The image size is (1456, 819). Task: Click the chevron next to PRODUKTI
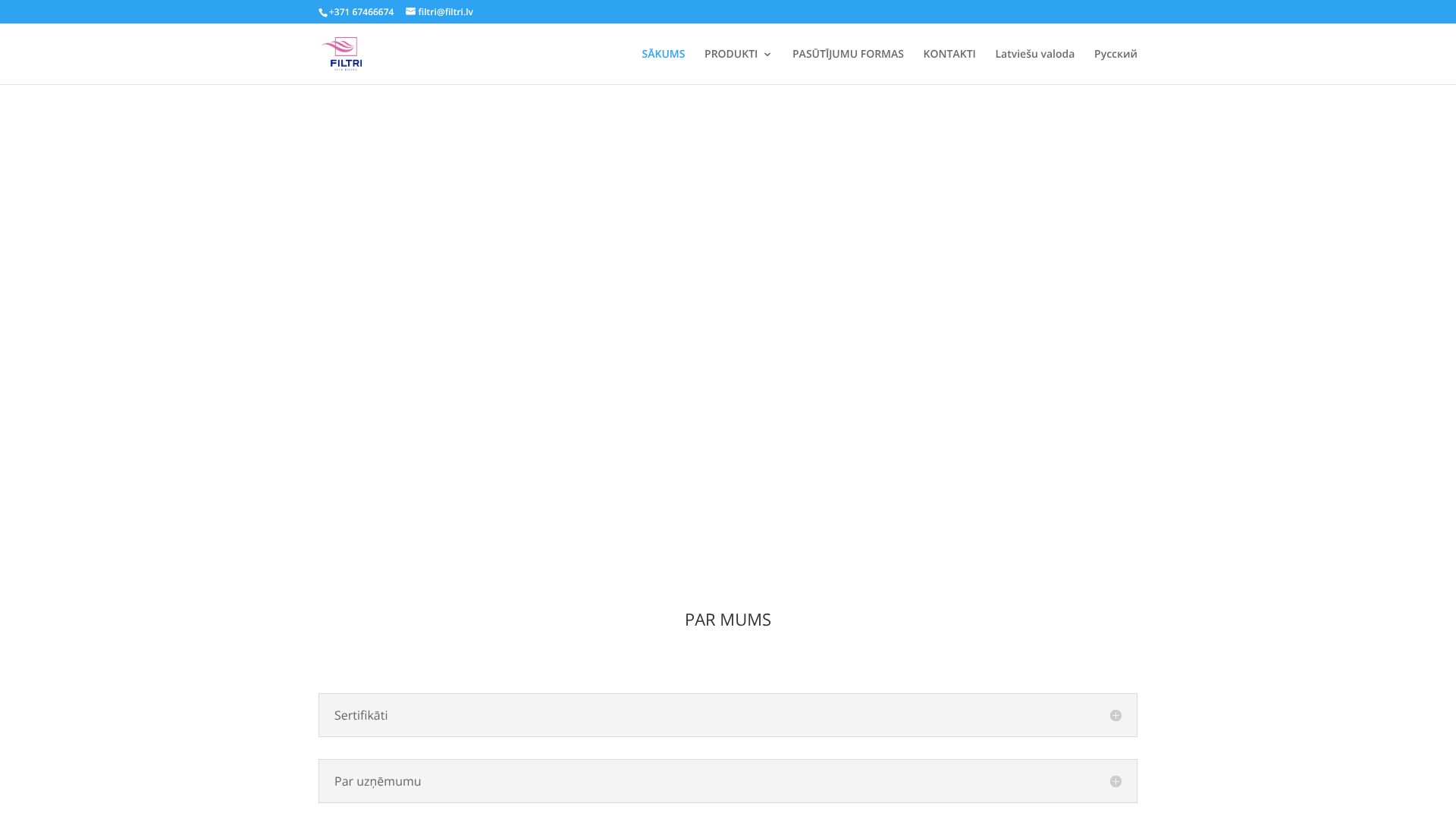768,55
